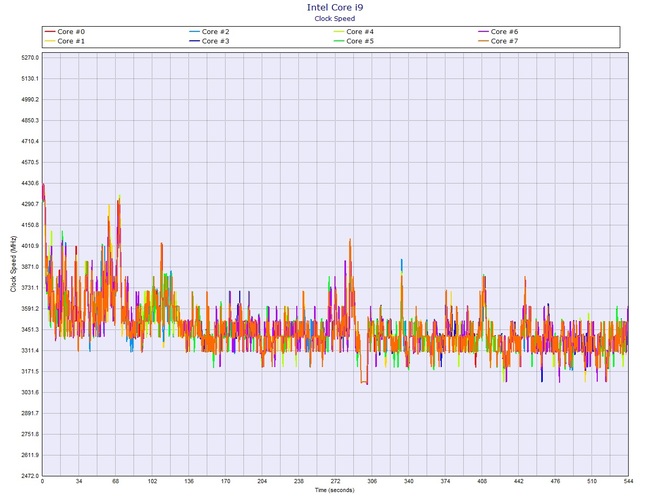Click the yellow Core #1 color line
The image size is (670, 502).
(x=50, y=41)
